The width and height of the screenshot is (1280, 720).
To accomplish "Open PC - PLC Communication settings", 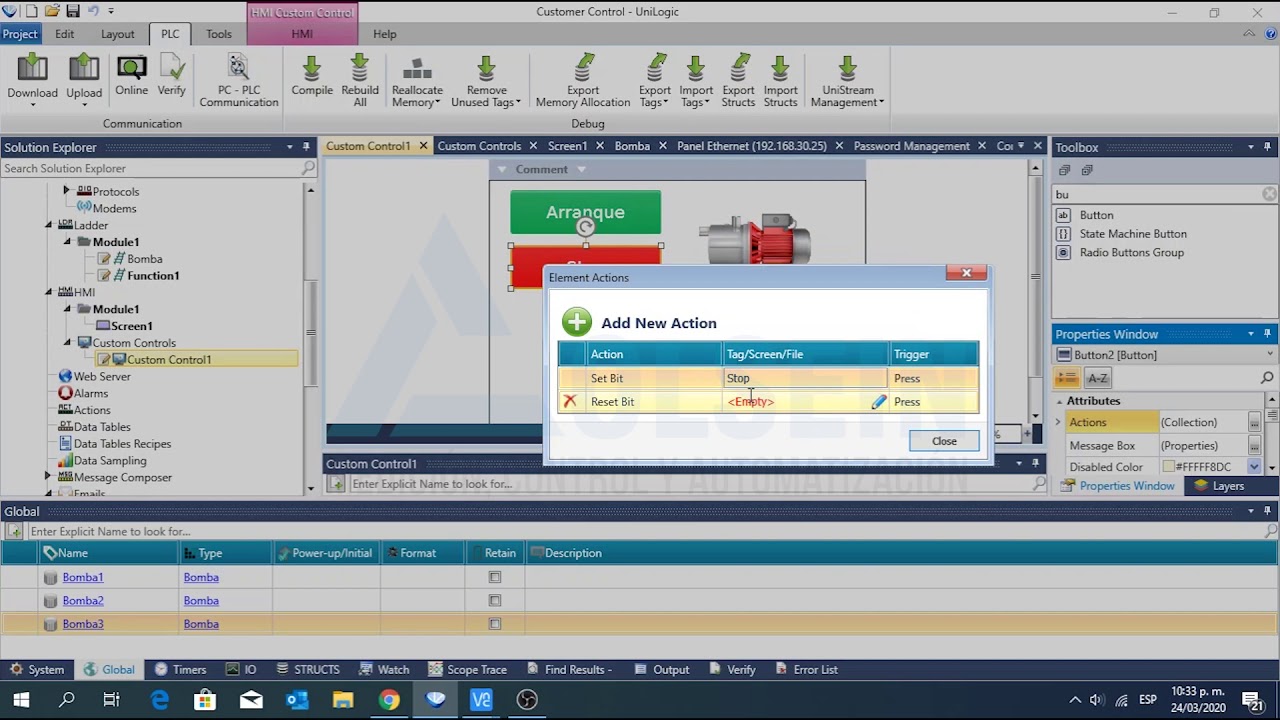I will [238, 69].
